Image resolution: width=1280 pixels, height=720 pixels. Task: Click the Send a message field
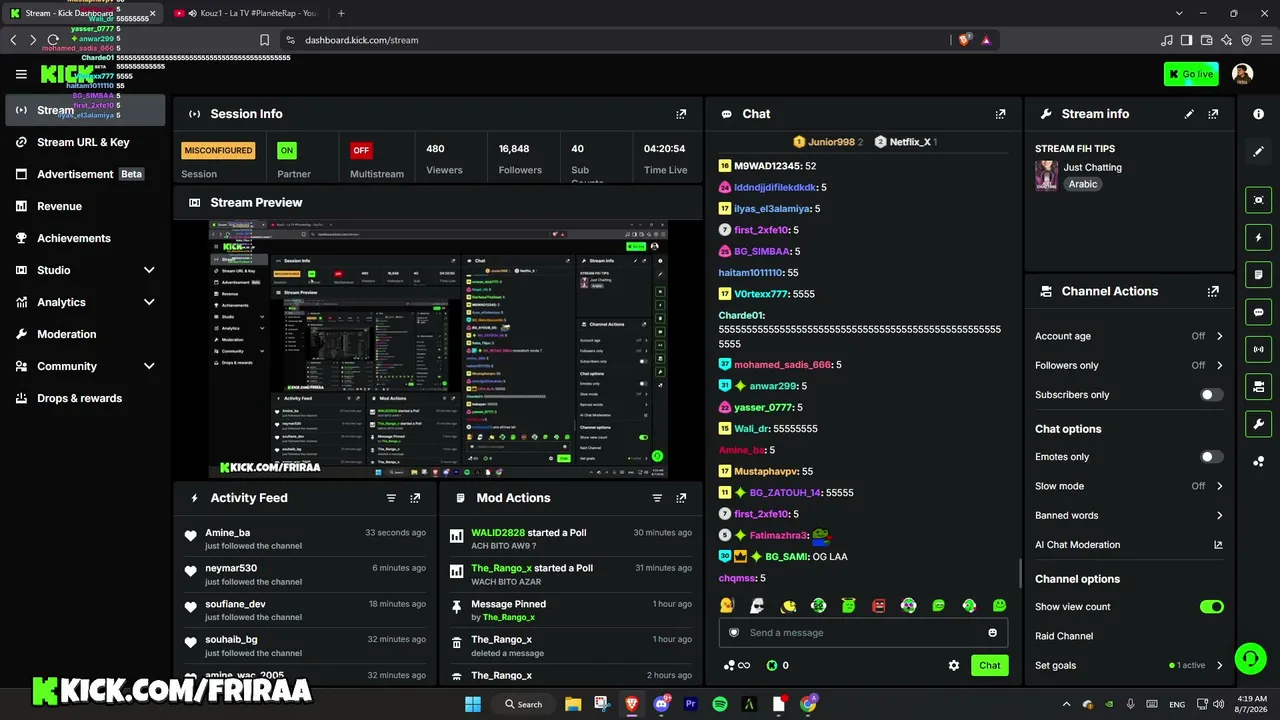click(x=863, y=633)
